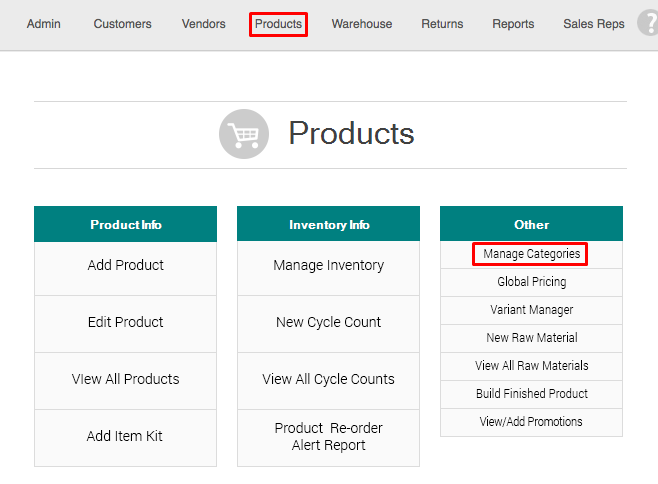Choose View All Products

(x=125, y=380)
